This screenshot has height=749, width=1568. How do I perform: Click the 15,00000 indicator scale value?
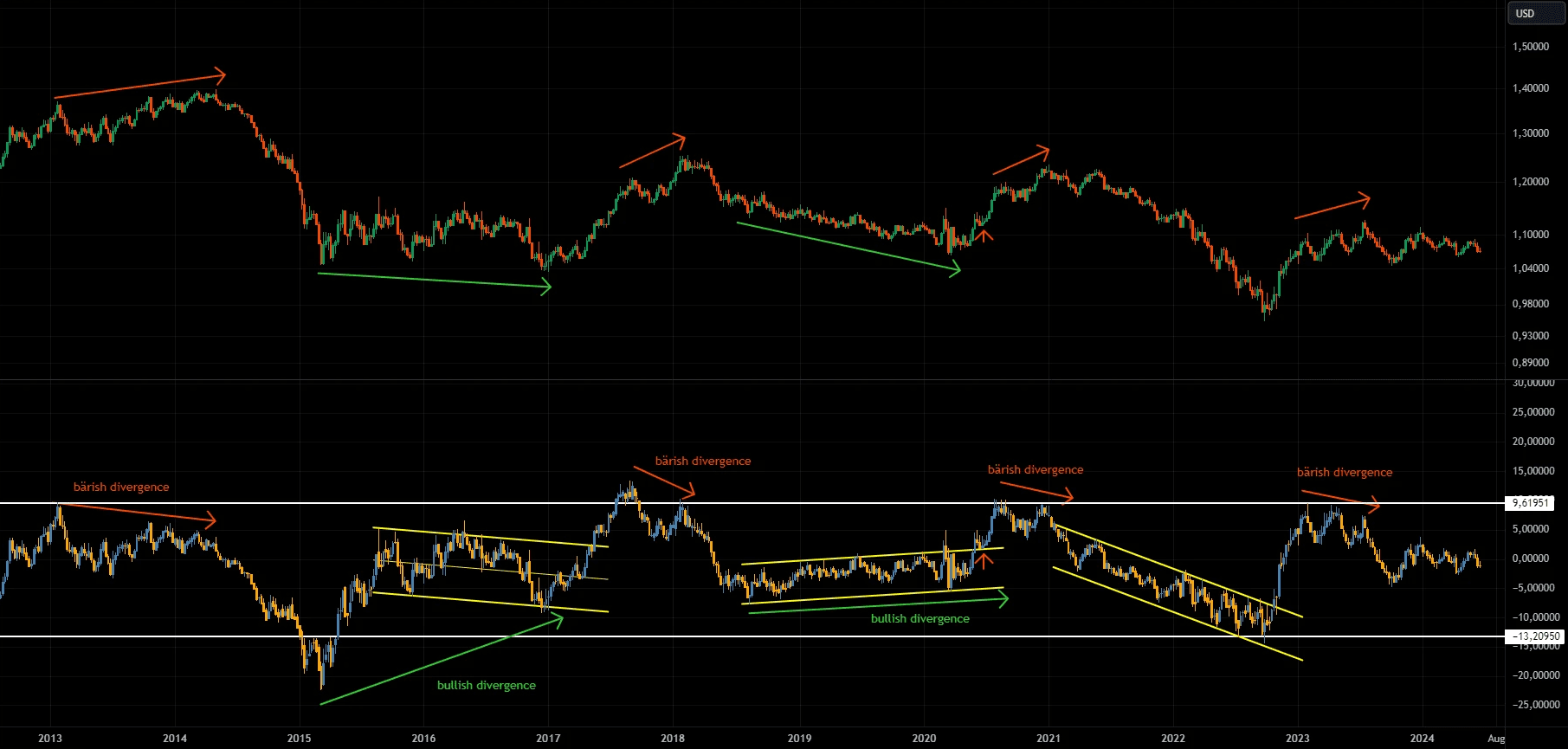pyautogui.click(x=1533, y=471)
